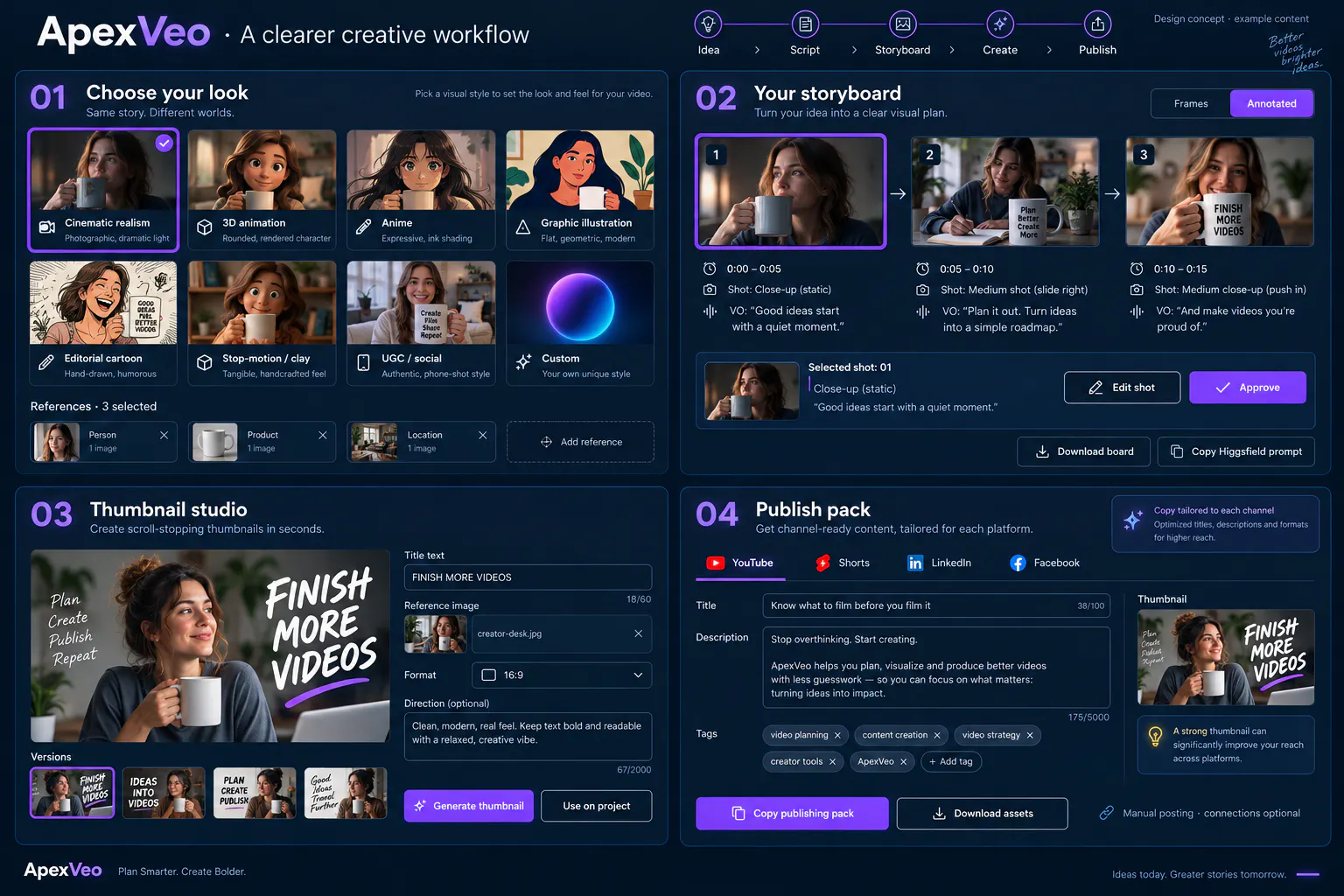Clear the creator-desk.jpg reference image
Viewport: 1344px width, 896px height.
638,633
